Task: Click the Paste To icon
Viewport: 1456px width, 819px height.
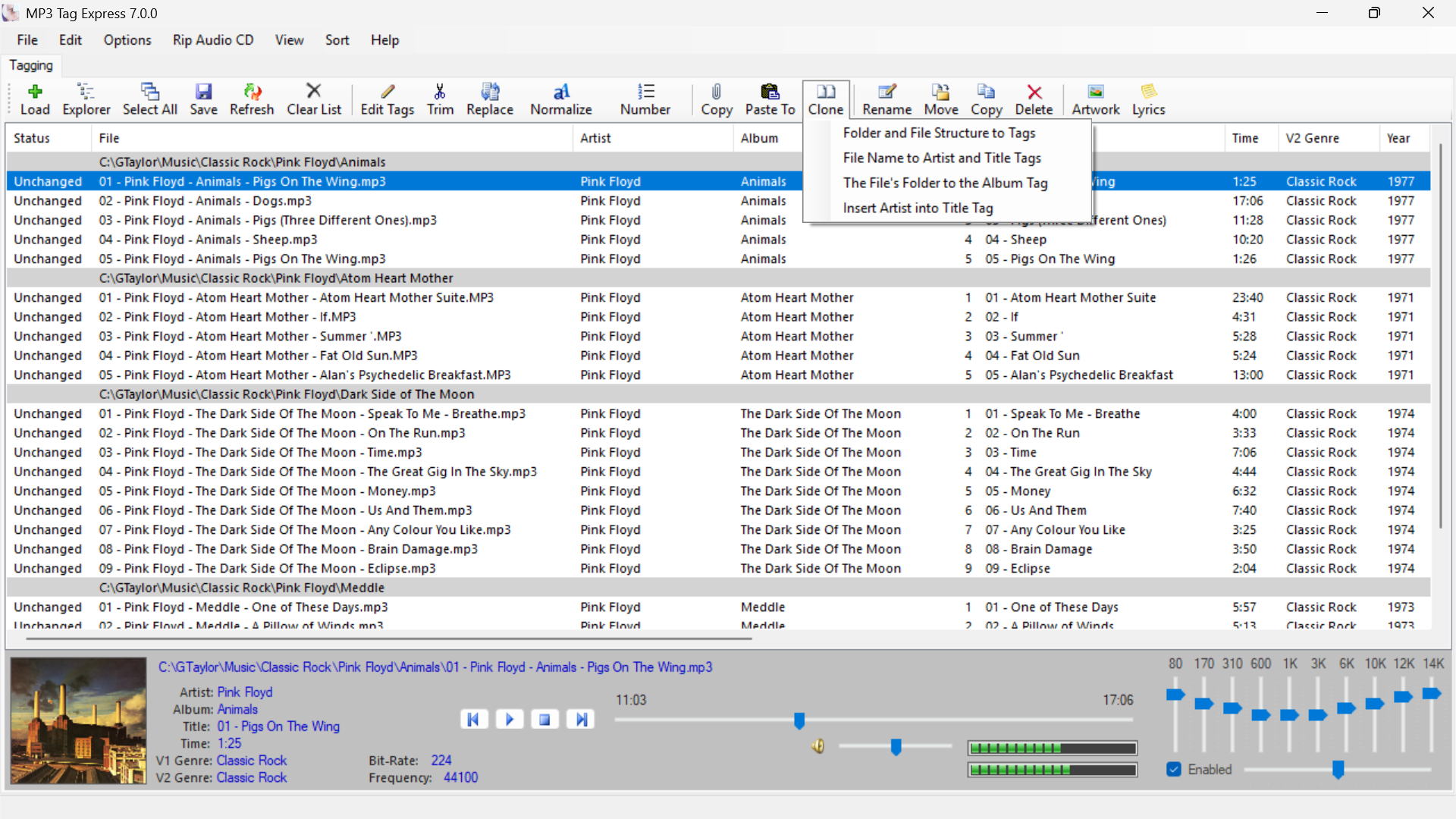Action: 770,99
